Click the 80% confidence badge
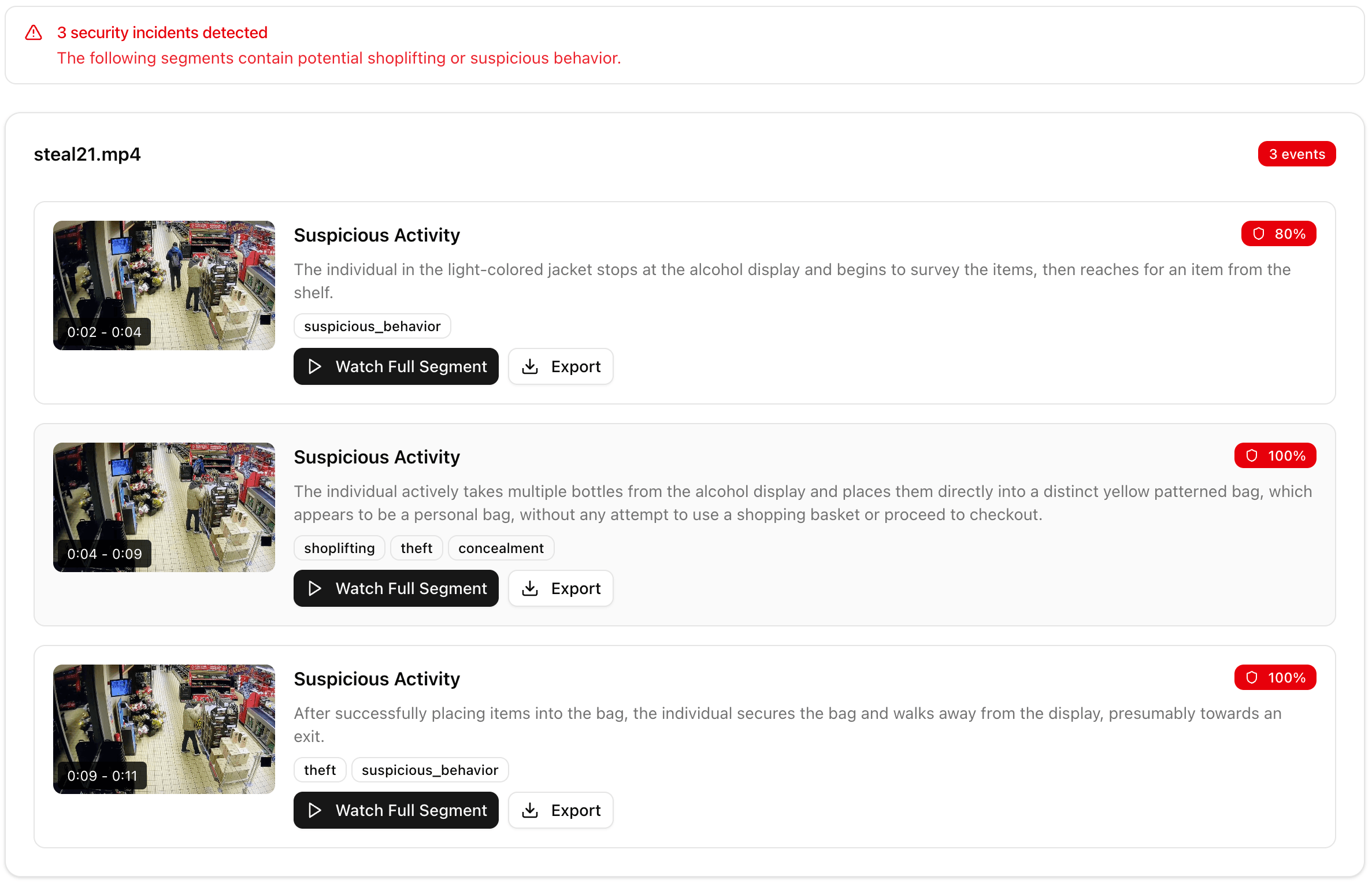This screenshot has height=883, width=1372. 1278,233
